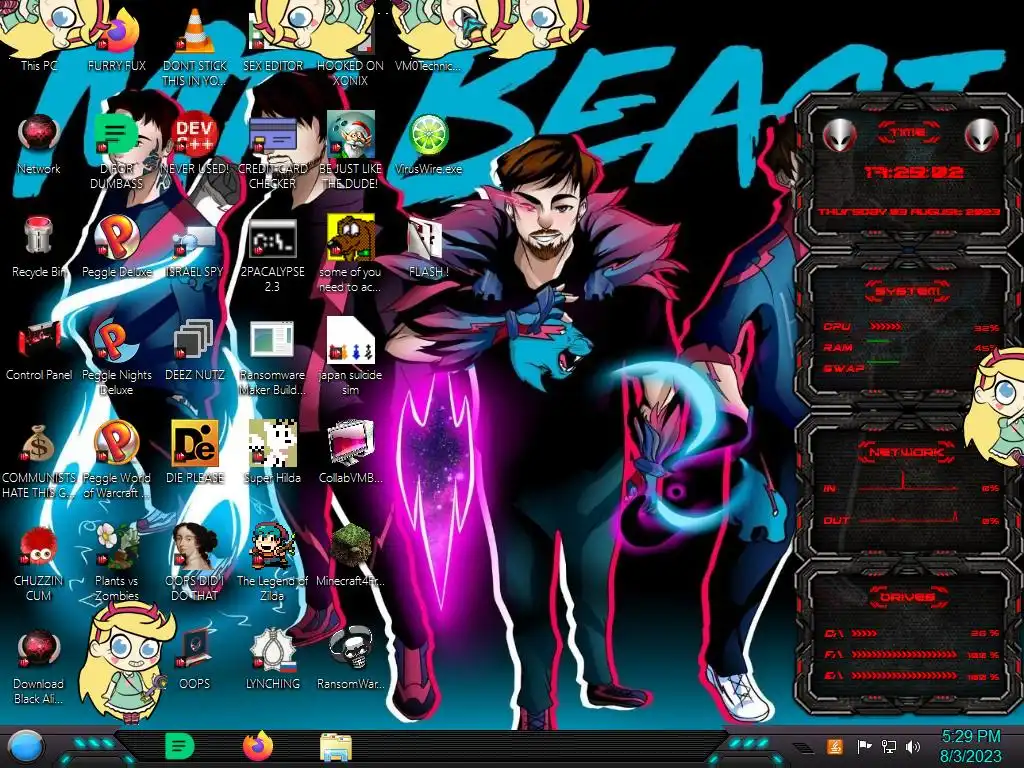Launch Plants vs Zombies
Screen dimensions: 1024x768
click(117, 563)
